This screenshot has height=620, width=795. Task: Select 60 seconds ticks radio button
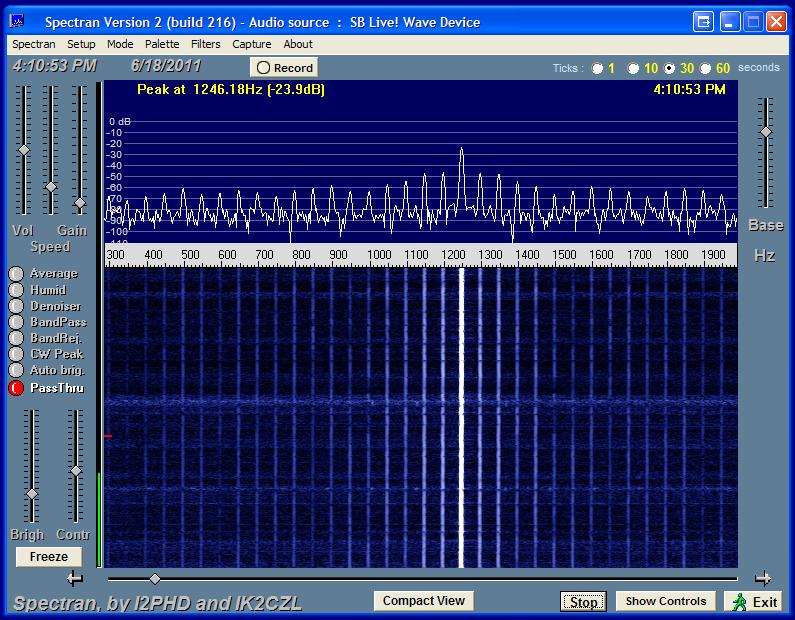[x=705, y=68]
